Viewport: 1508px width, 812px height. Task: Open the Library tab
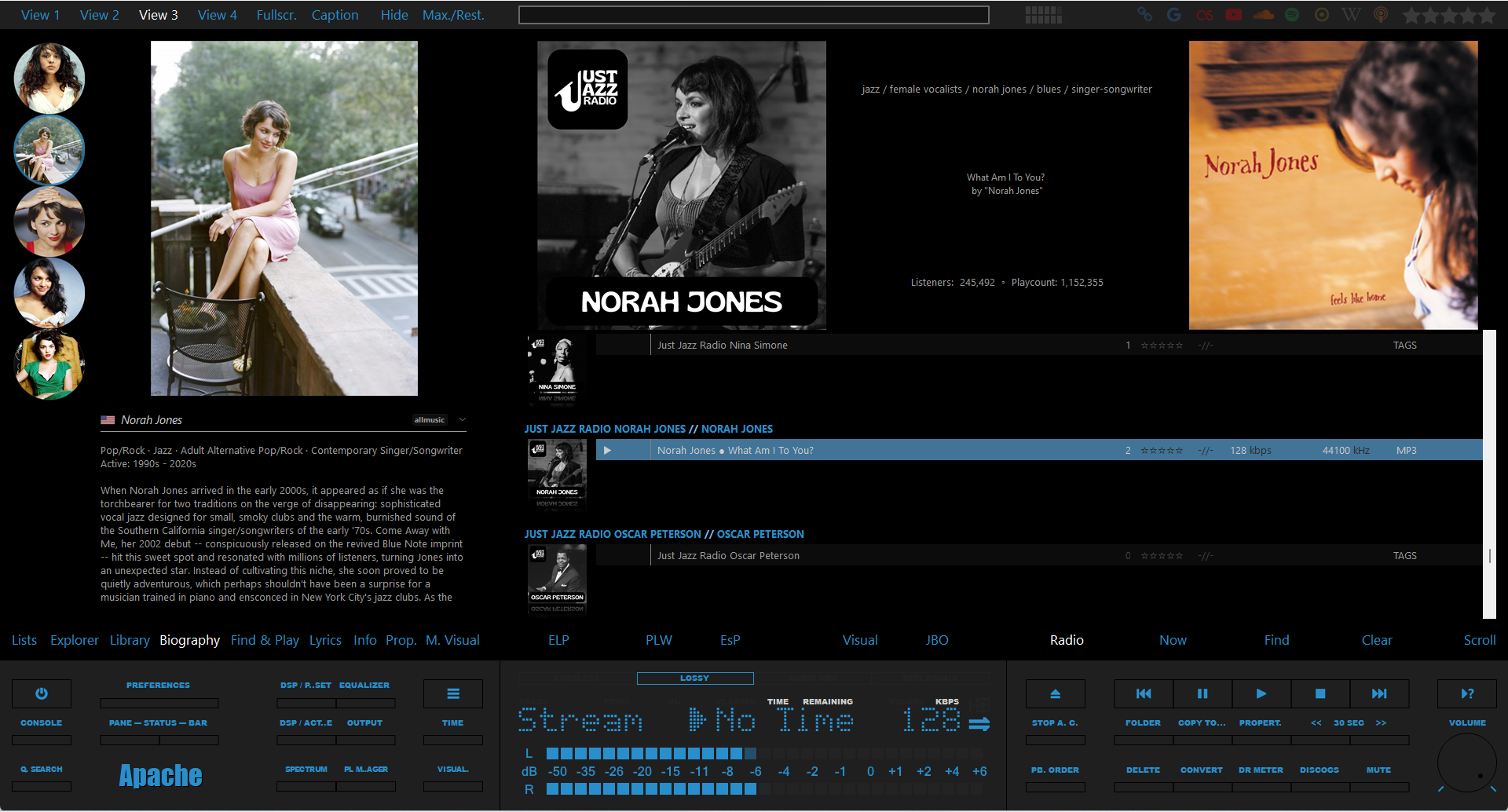coord(130,640)
